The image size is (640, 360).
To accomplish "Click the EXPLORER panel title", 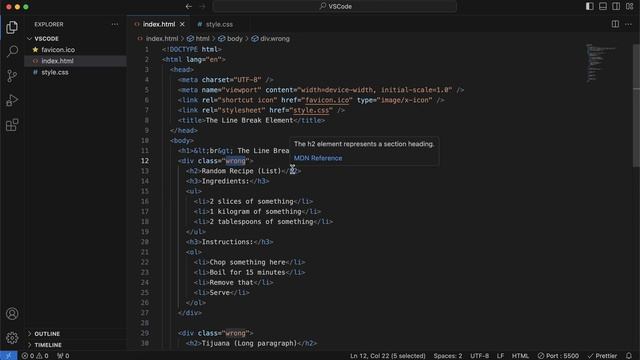I will click(49, 24).
